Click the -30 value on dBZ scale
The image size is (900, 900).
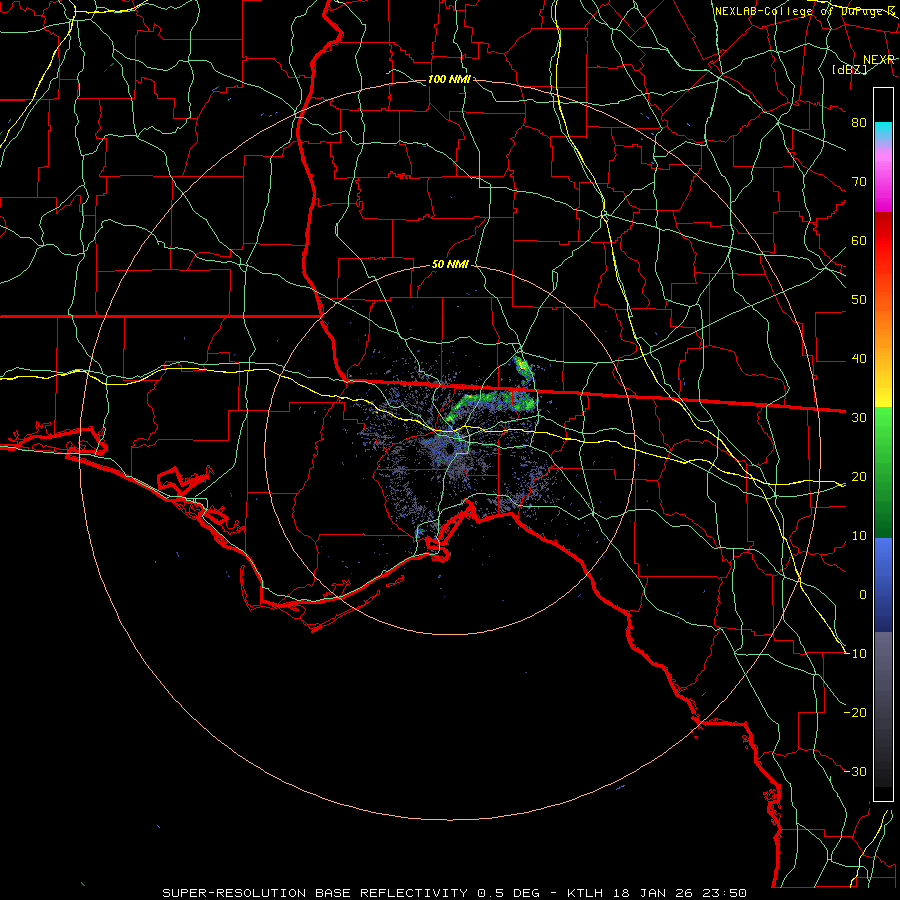click(x=855, y=771)
